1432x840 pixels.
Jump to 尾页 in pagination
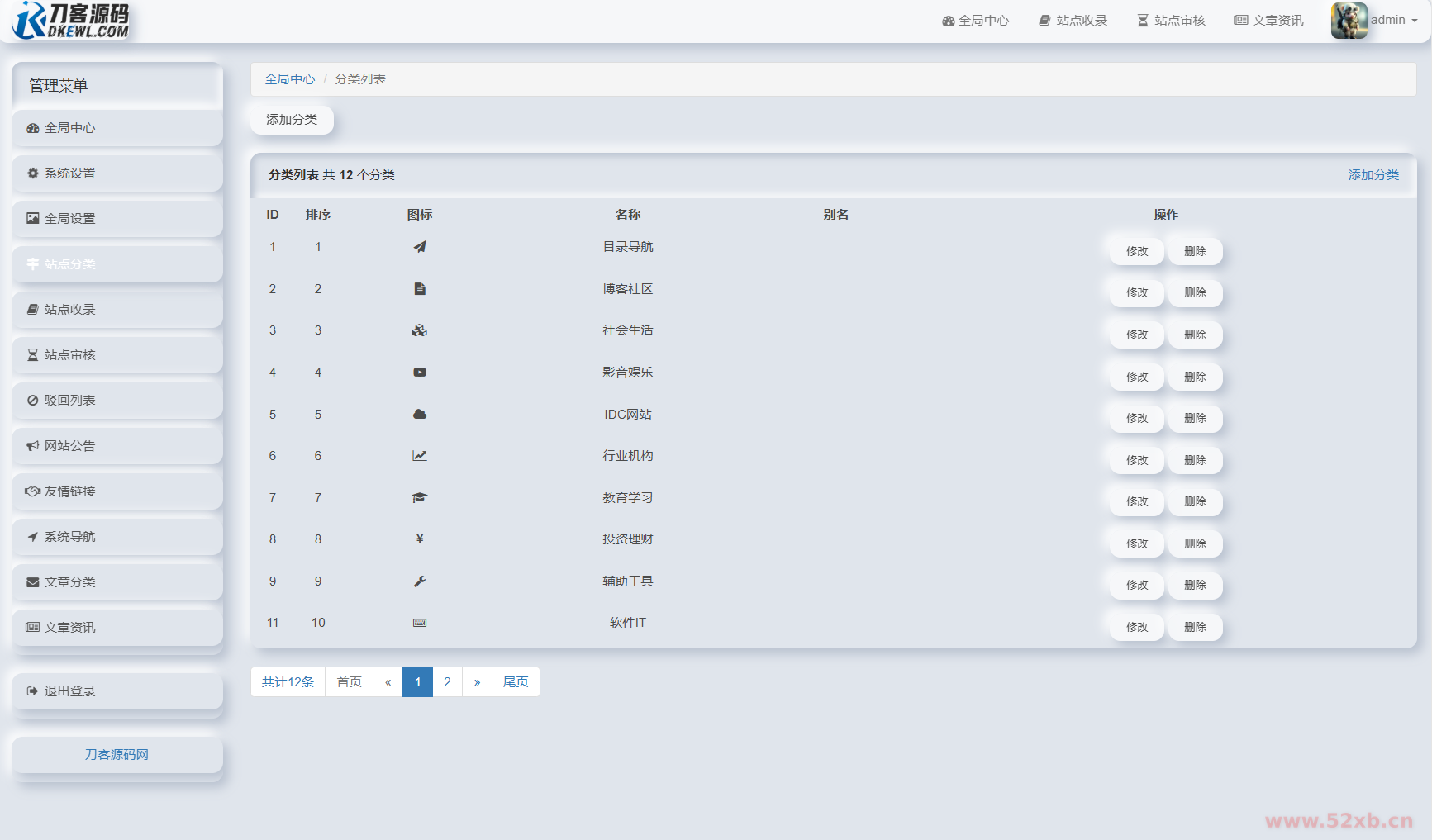pos(516,682)
